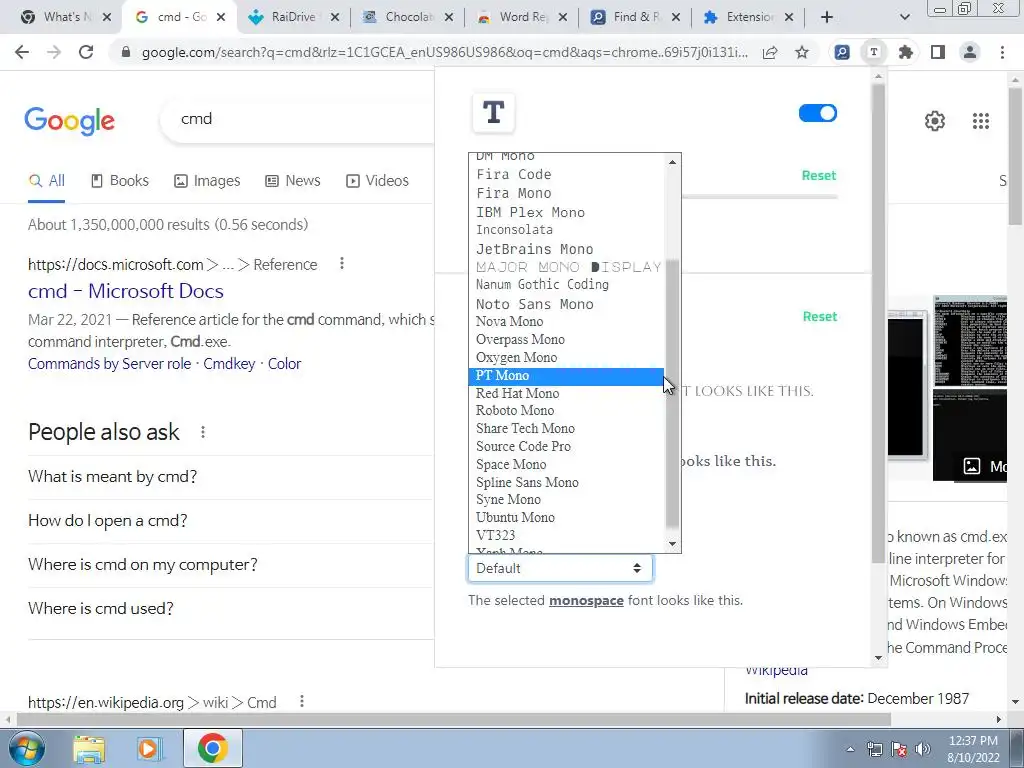Reload the current page
Viewport: 1024px width, 768px height.
[x=86, y=52]
